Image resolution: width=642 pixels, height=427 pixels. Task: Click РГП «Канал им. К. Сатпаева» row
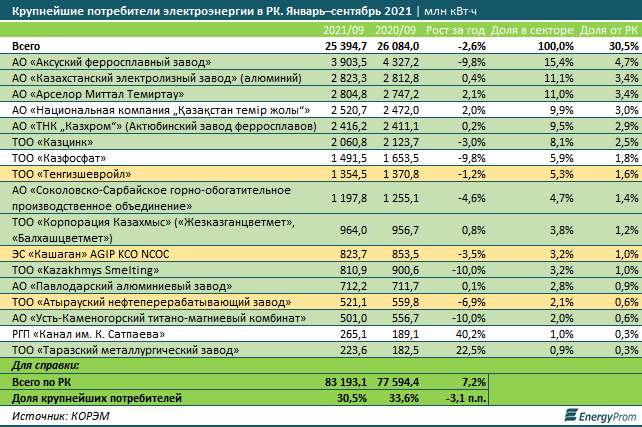point(321,334)
